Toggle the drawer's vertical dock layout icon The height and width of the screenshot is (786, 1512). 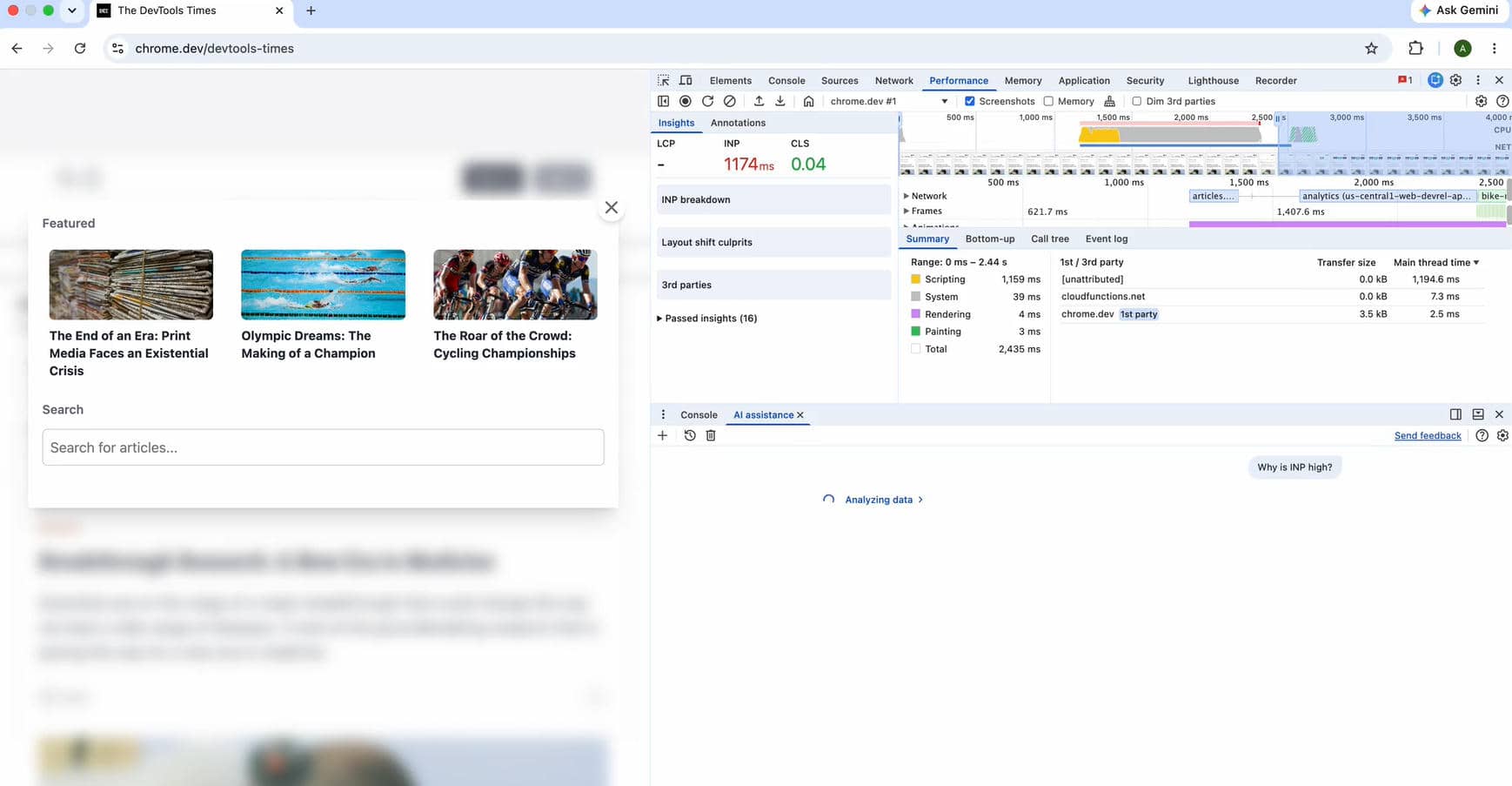[x=1455, y=414]
